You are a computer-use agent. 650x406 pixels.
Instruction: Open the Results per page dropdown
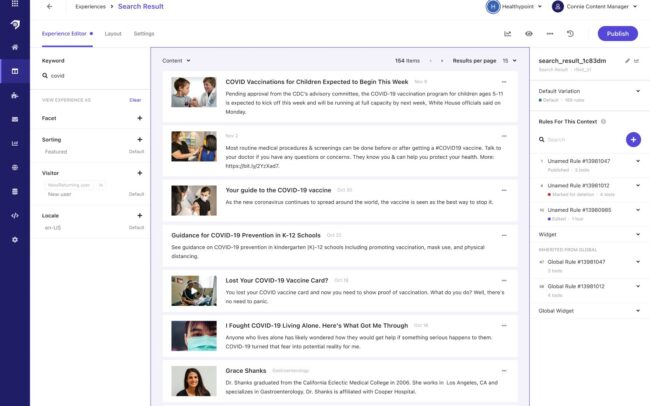click(x=512, y=61)
